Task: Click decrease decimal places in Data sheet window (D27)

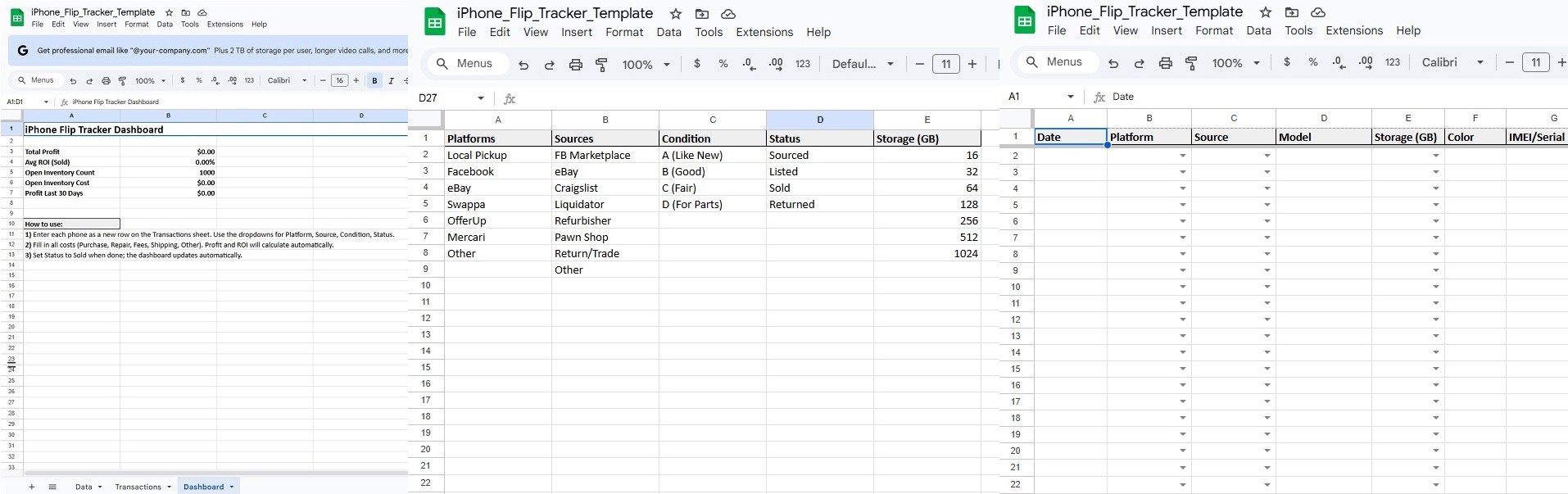Action: click(x=749, y=64)
